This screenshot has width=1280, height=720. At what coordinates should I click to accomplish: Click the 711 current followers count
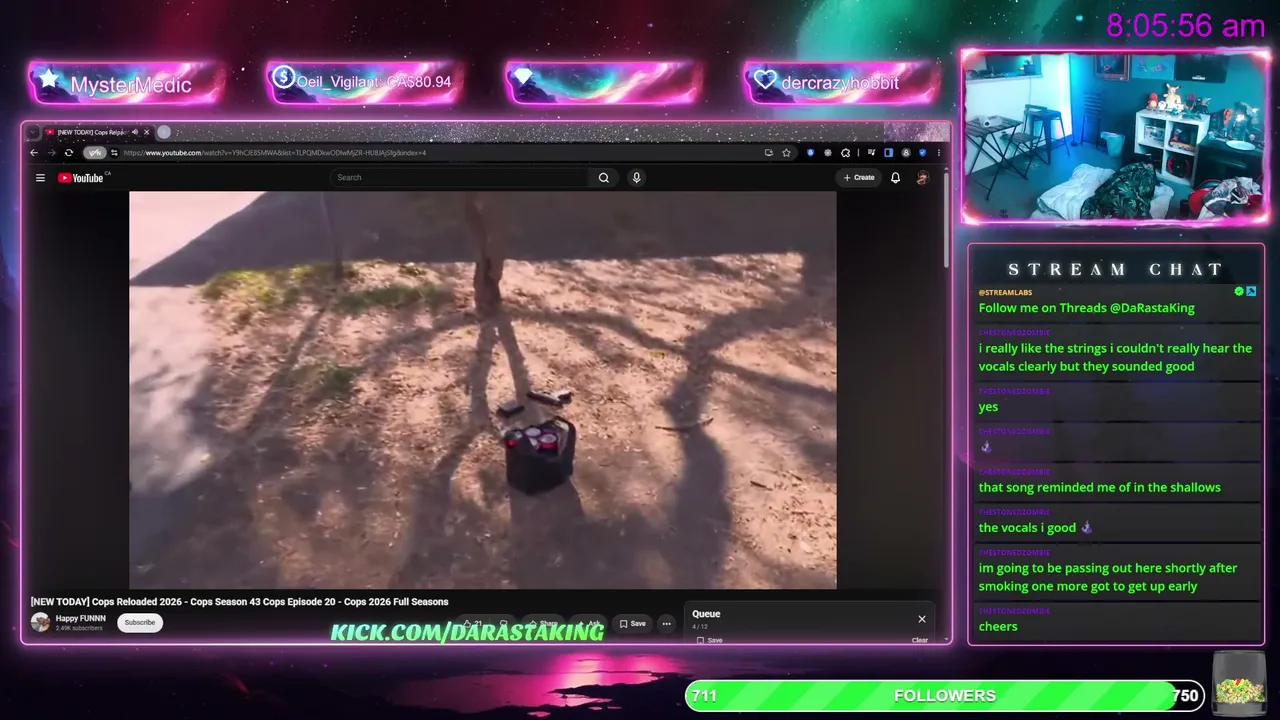(704, 696)
